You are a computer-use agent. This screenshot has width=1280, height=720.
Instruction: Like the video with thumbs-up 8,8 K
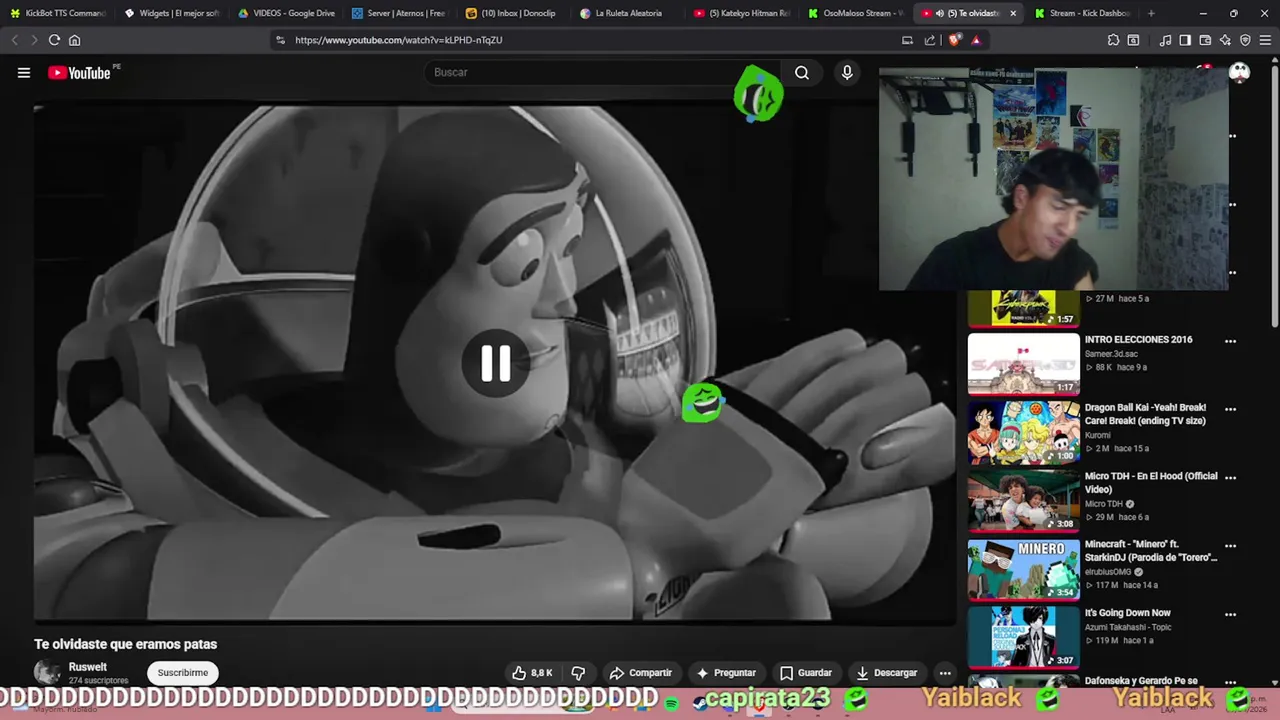coord(532,673)
